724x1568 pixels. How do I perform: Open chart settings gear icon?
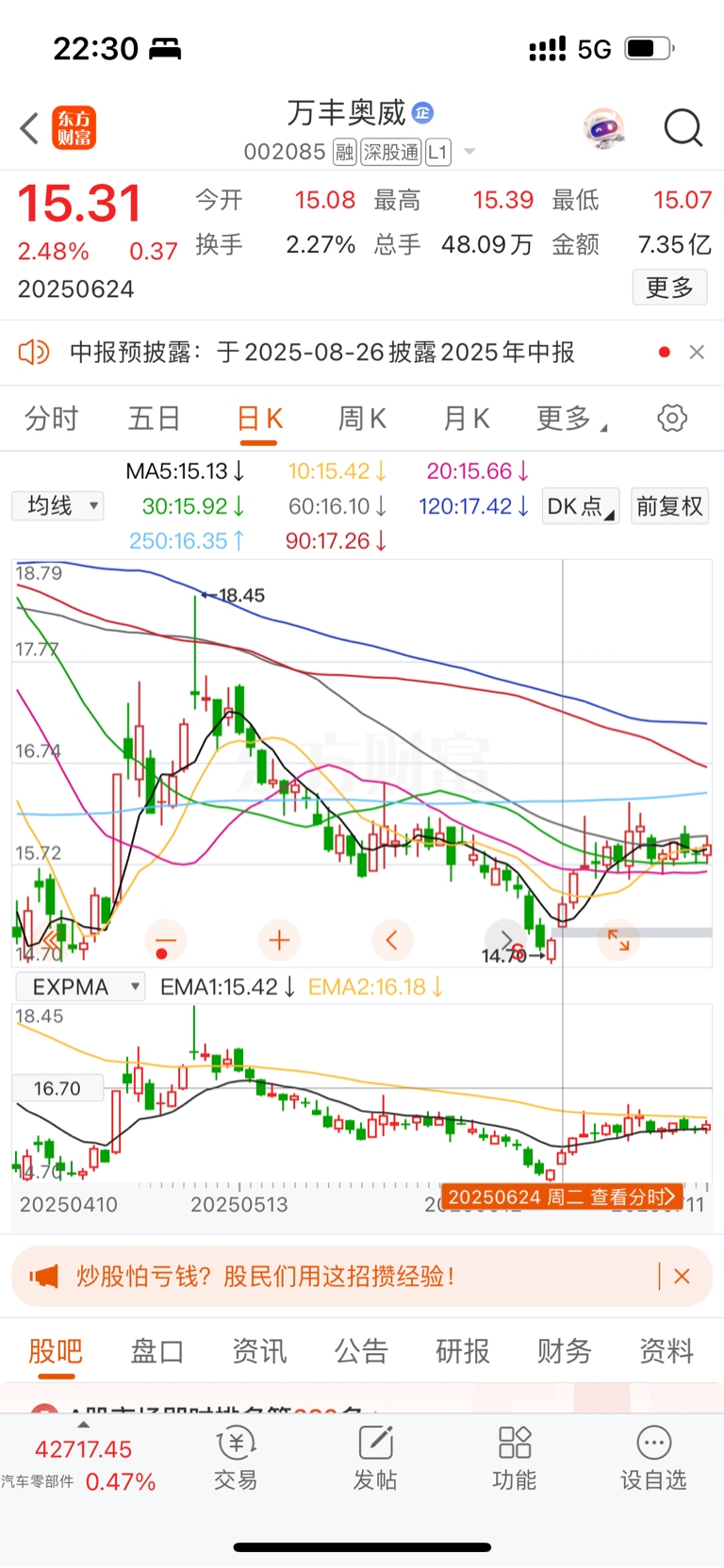(x=672, y=418)
